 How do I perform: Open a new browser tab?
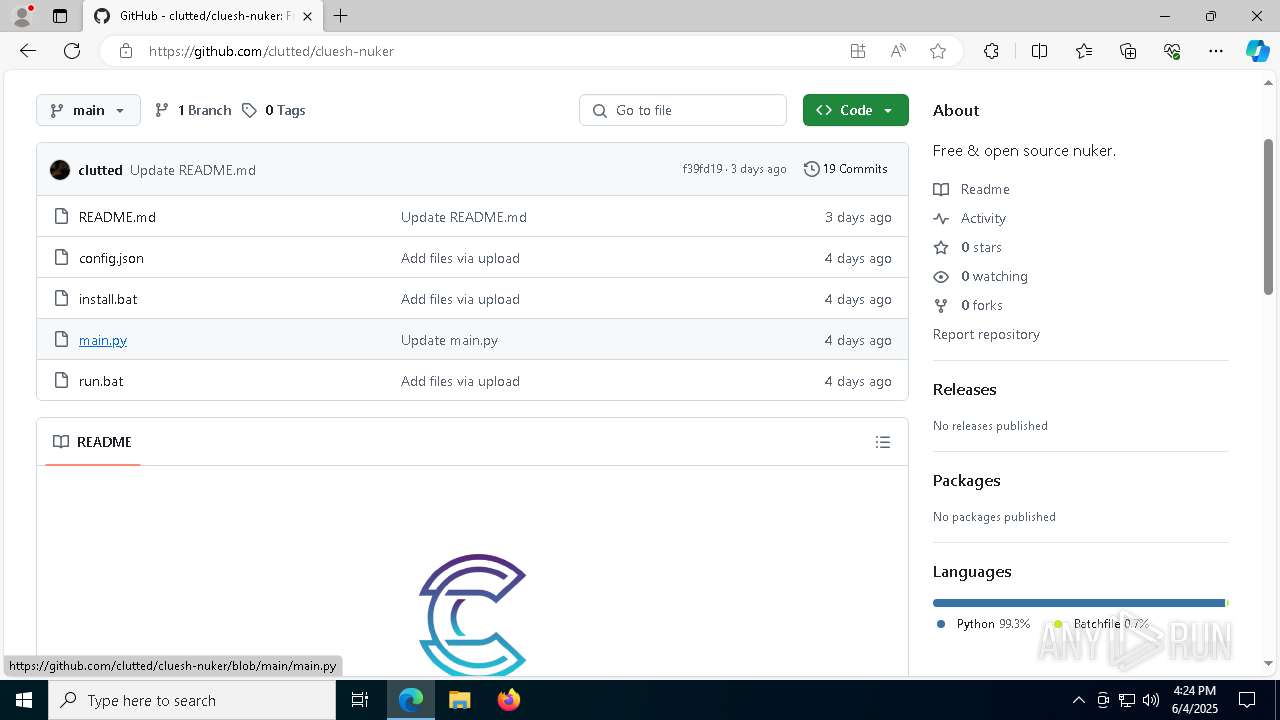point(340,16)
